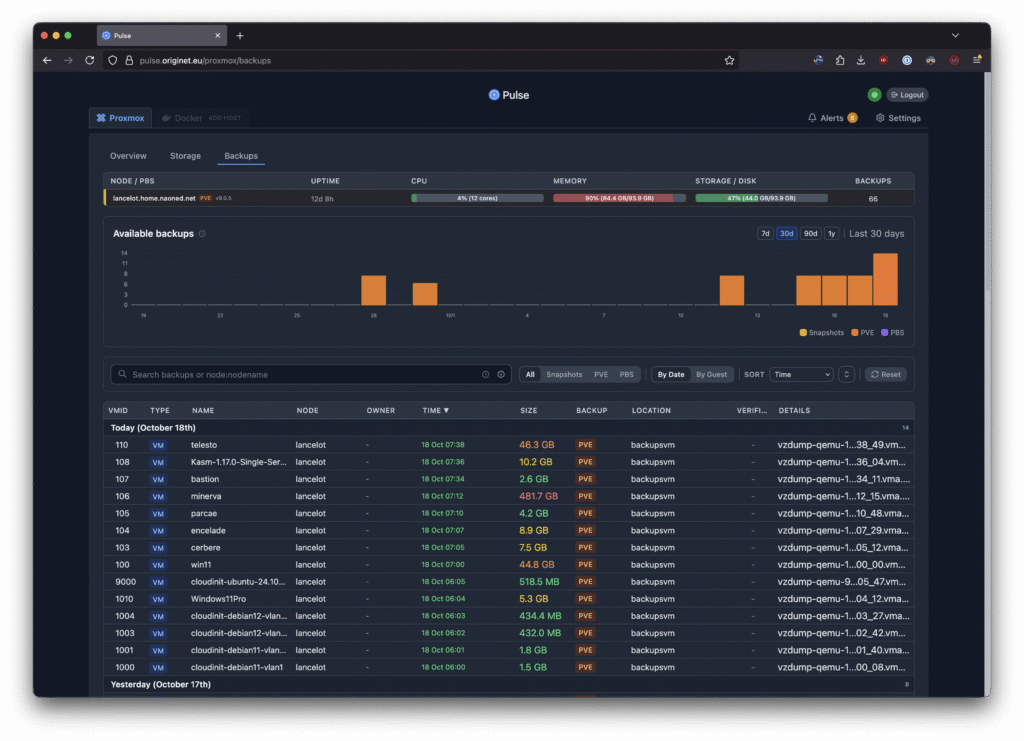Reload the page using the browser refresh icon

(x=89, y=60)
